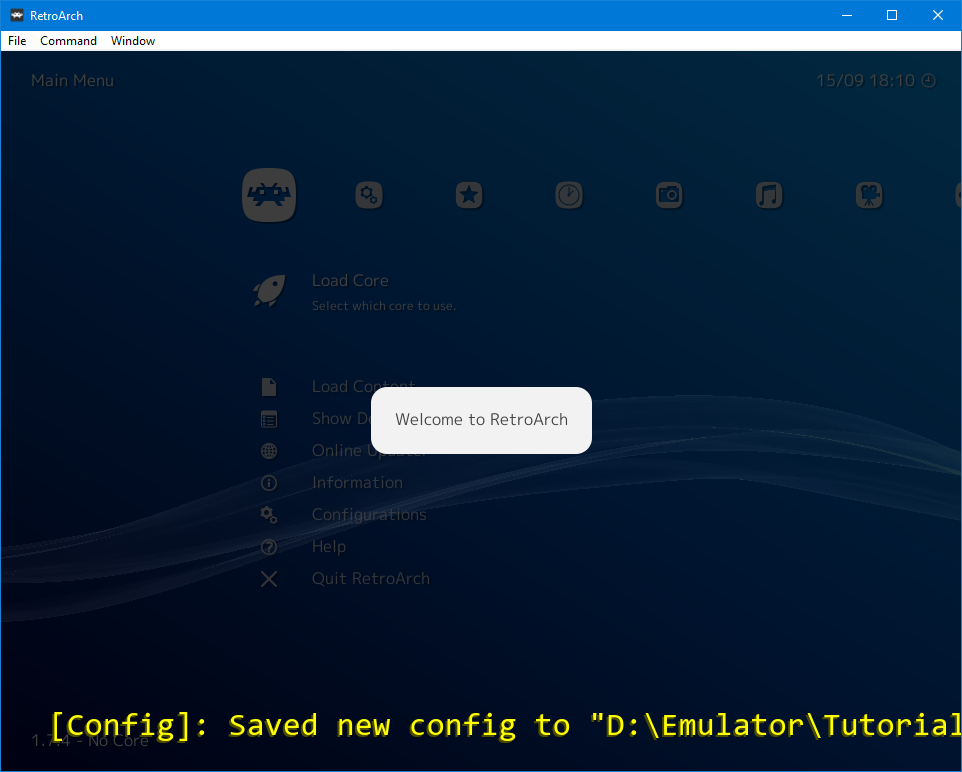
Task: Select the RetroArch Main Menu invader icon
Action: [x=269, y=195]
